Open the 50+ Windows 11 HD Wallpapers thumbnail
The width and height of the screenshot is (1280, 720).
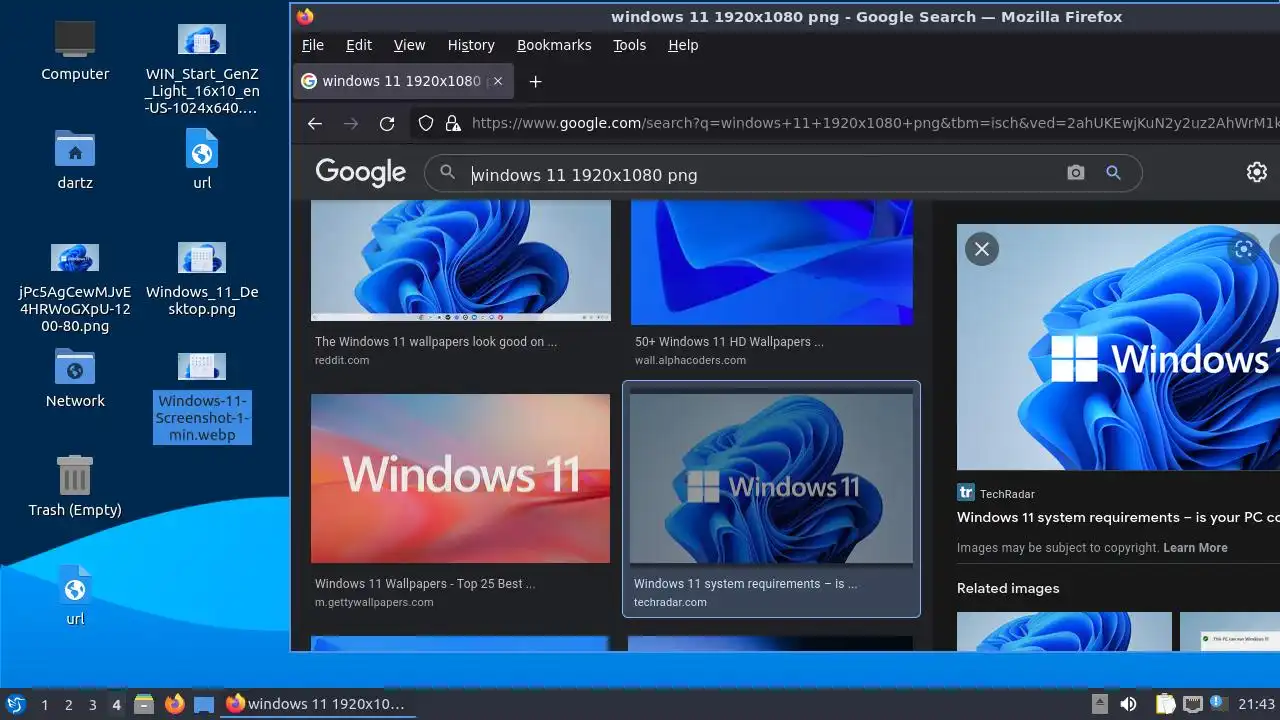[772, 262]
